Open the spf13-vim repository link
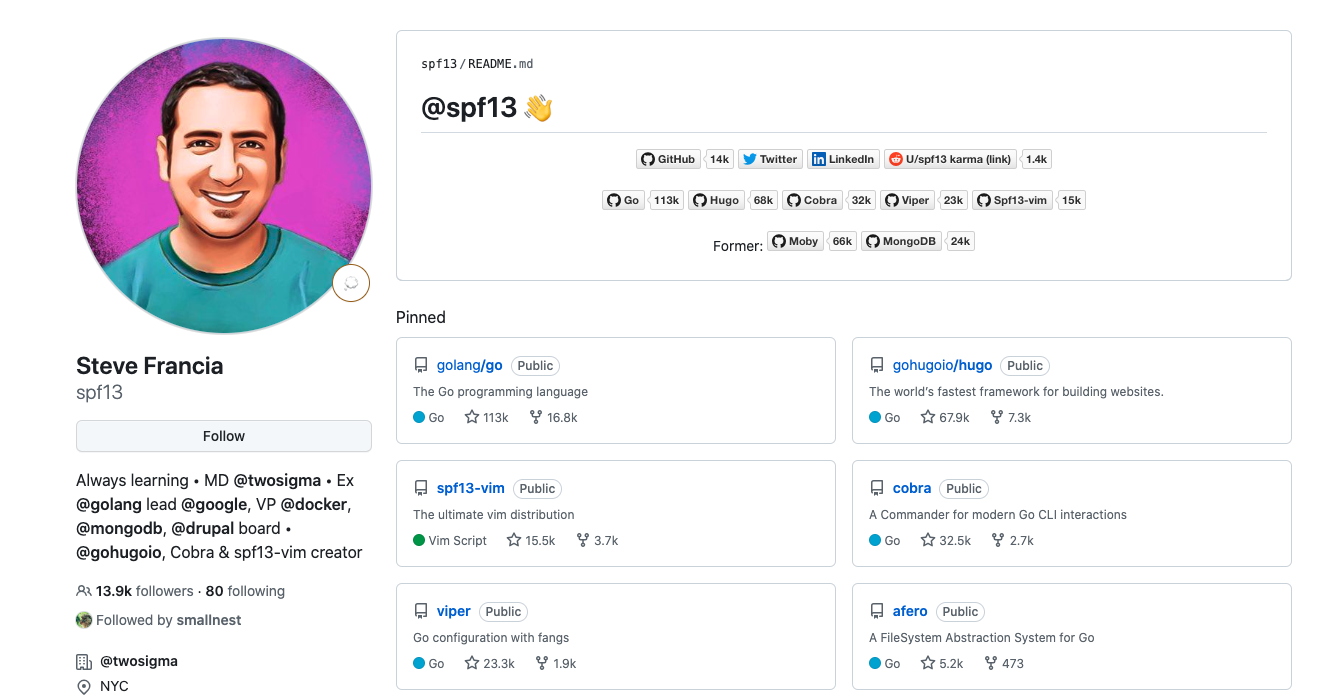 pos(471,489)
